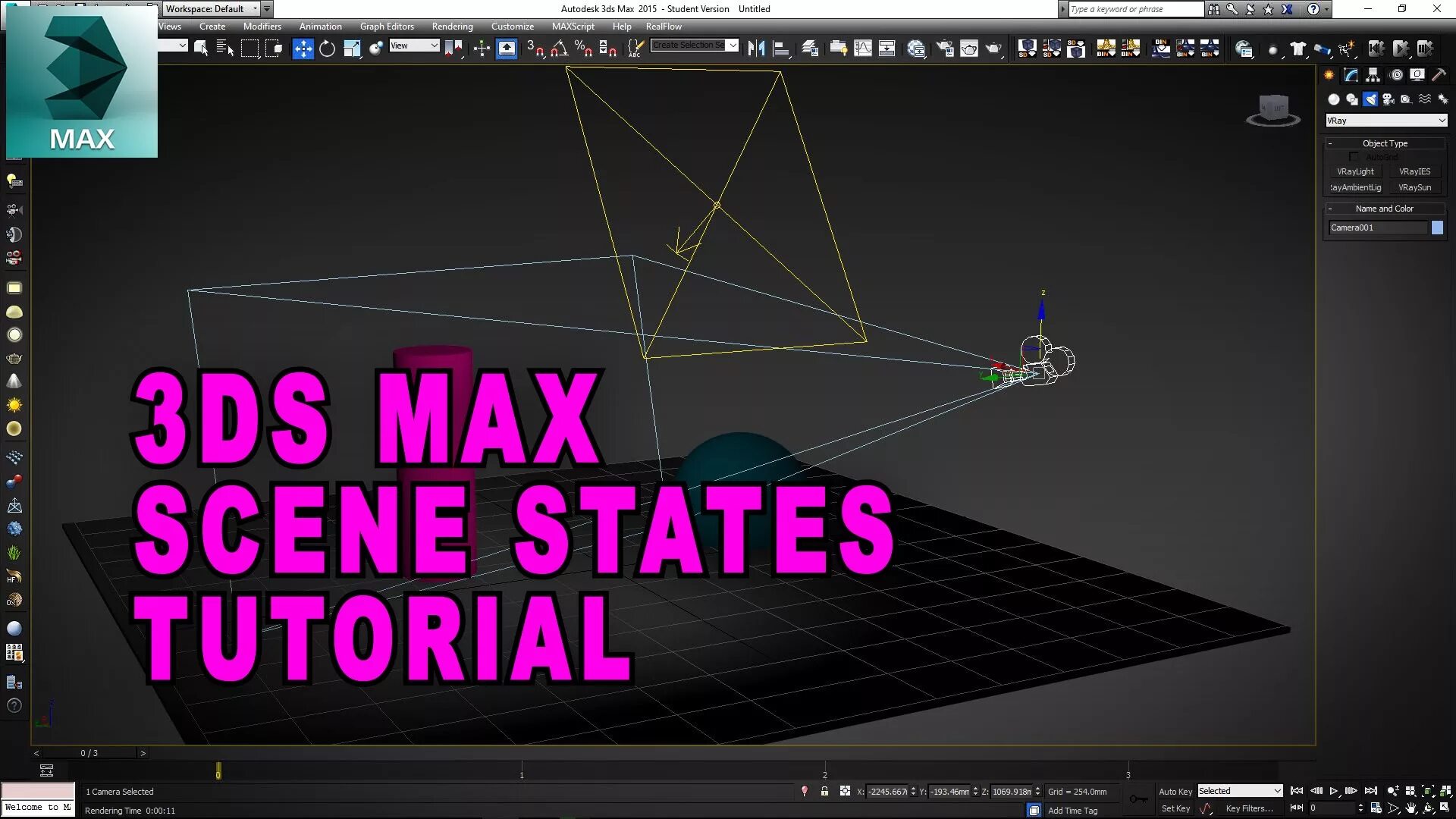This screenshot has width=1456, height=819.
Task: Activate the Select and Rotate tool
Action: (x=327, y=49)
